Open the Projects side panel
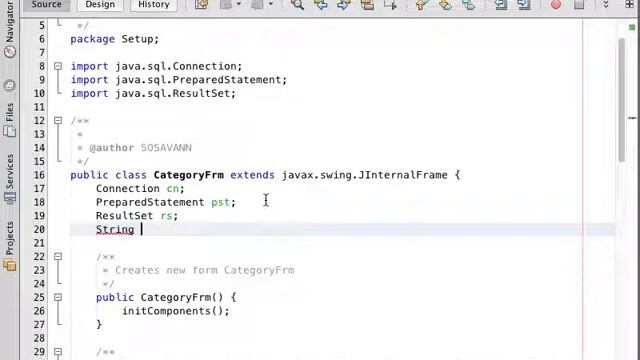This screenshot has height=360, width=640. point(10,246)
